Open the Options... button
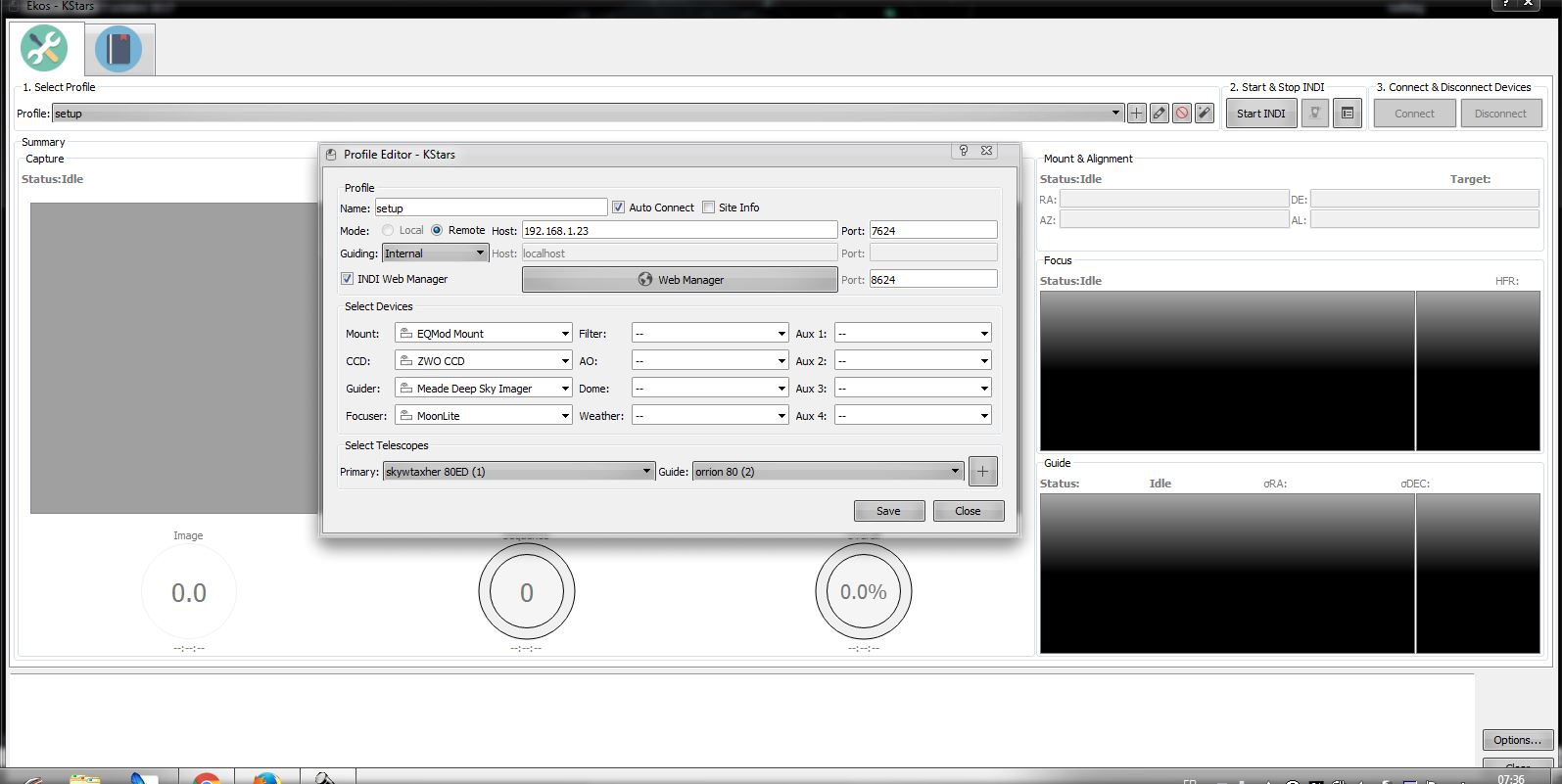This screenshot has width=1562, height=784. (x=1517, y=740)
